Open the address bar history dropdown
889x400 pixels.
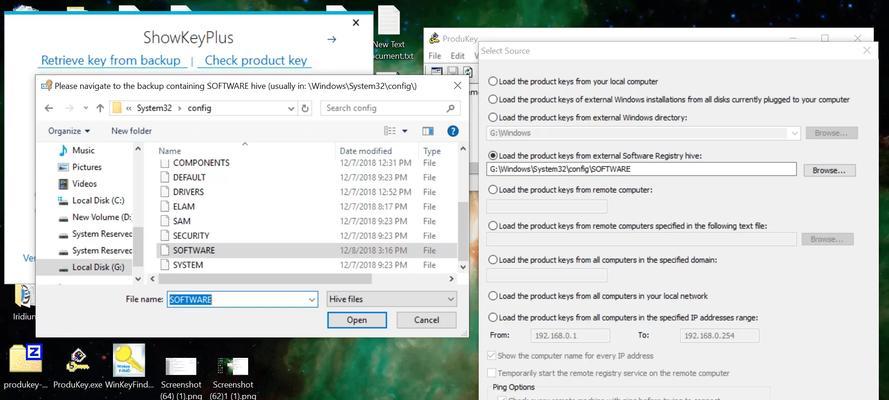coord(291,108)
